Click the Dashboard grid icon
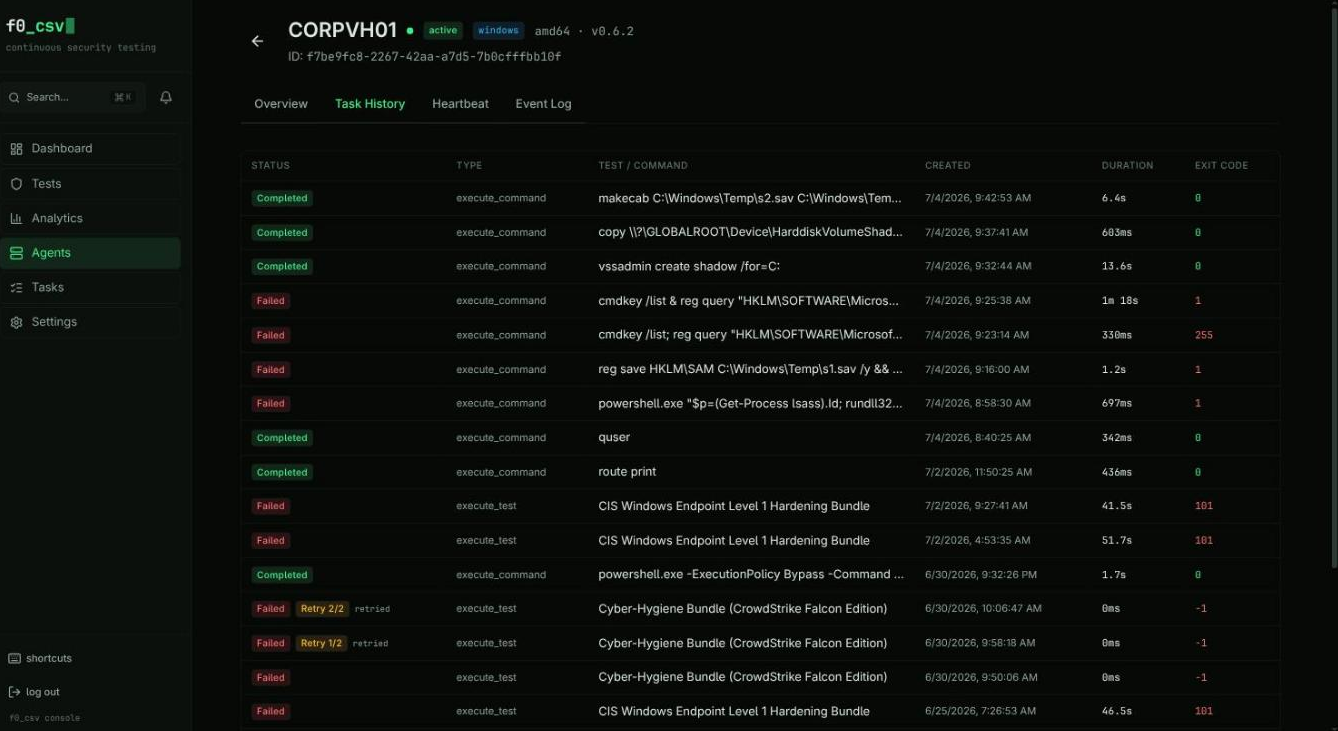1338x731 pixels. (x=16, y=149)
